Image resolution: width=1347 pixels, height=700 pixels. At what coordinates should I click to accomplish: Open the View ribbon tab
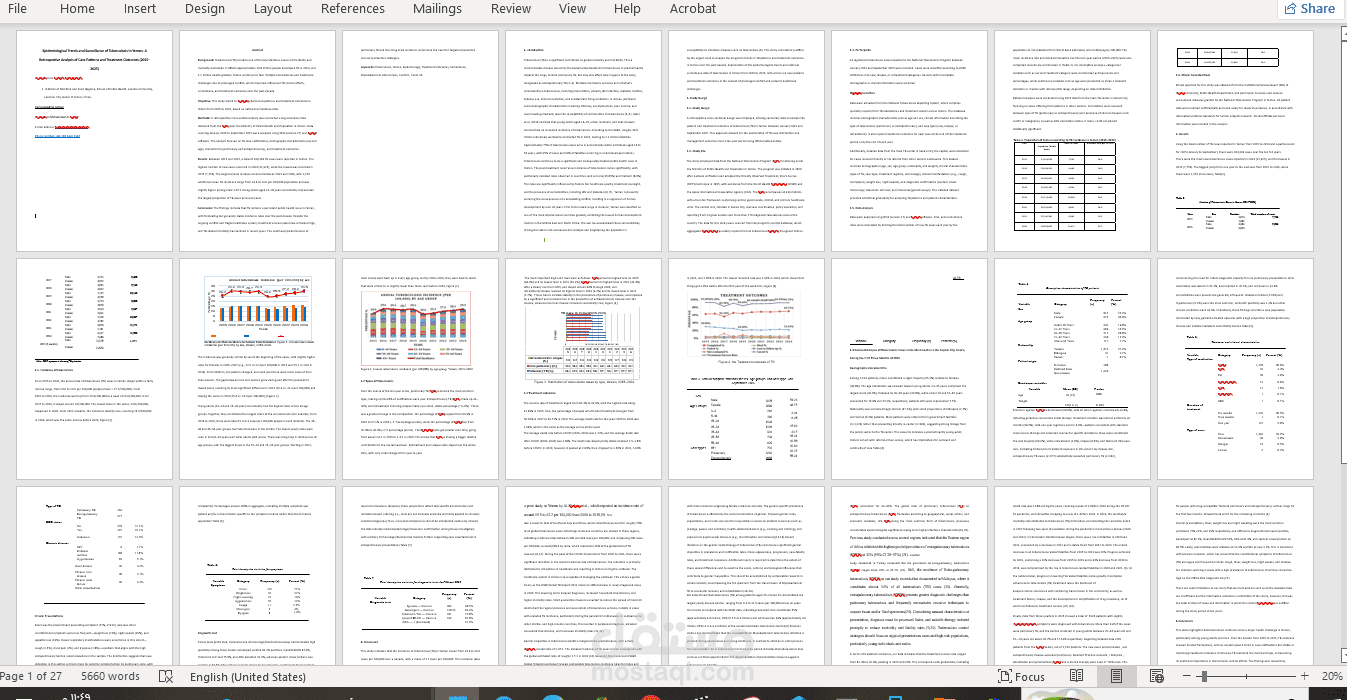pos(573,8)
